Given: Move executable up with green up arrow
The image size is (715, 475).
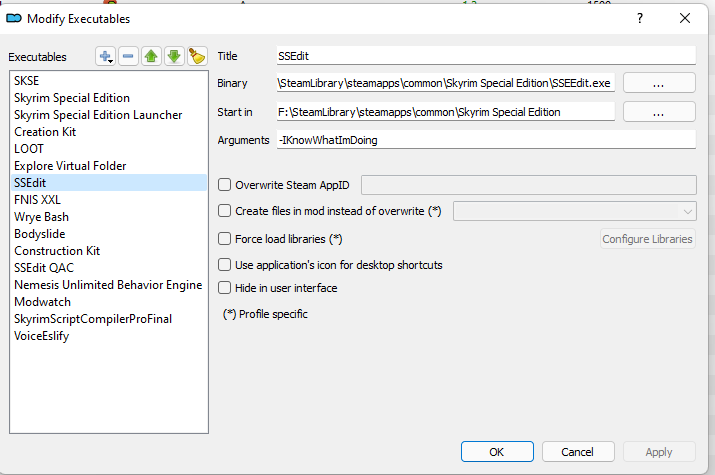Looking at the screenshot, I should (151, 57).
